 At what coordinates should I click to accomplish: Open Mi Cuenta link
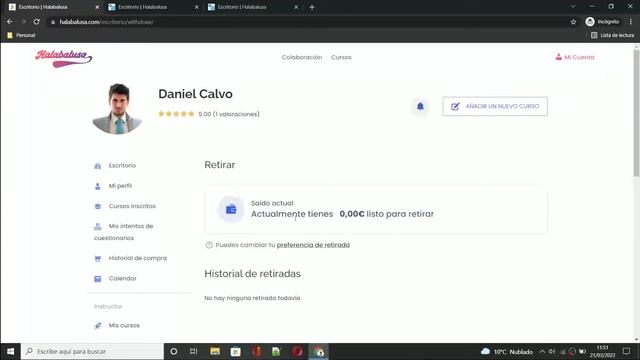tap(575, 57)
